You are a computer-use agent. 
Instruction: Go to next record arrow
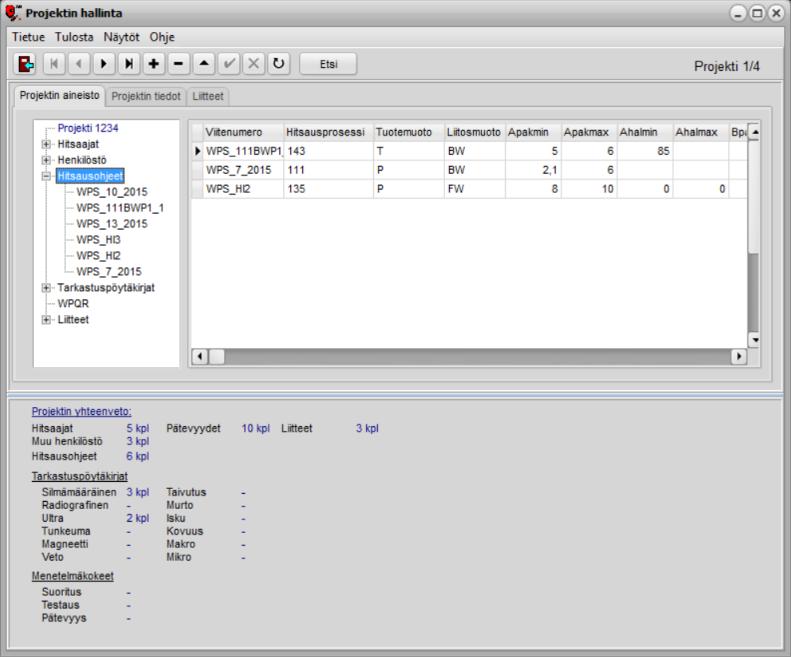[x=104, y=64]
